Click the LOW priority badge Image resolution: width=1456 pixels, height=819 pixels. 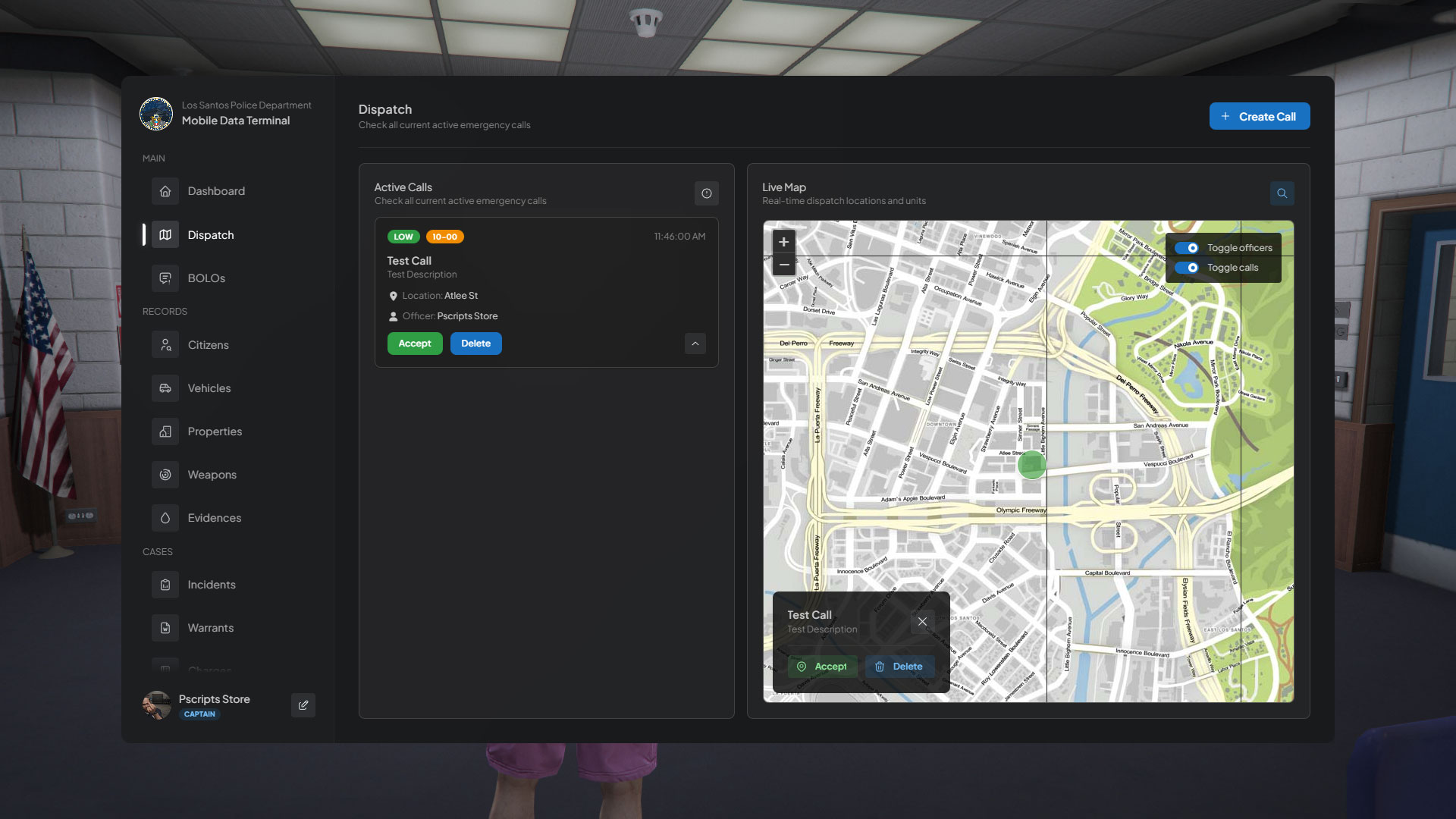point(403,237)
